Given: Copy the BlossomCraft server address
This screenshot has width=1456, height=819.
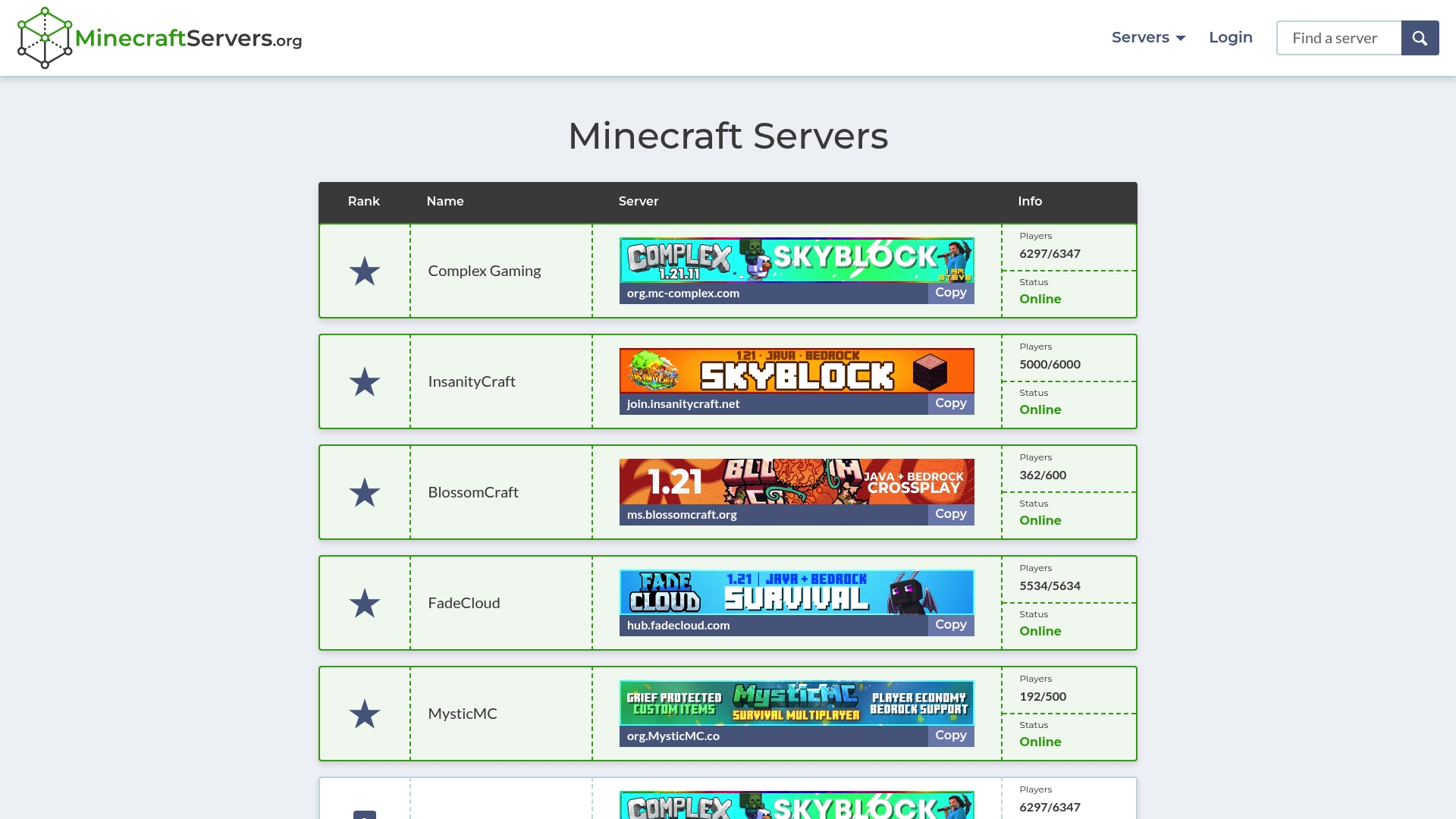Looking at the screenshot, I should pyautogui.click(x=950, y=513).
